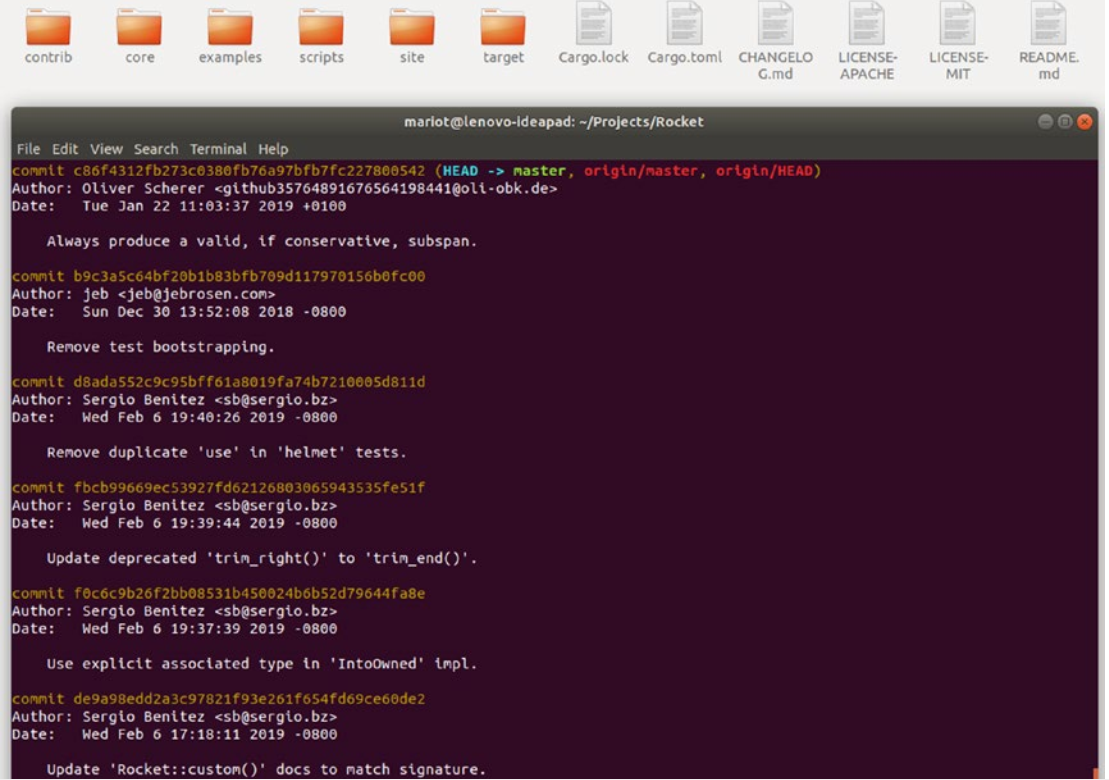Click commit hash b9c3a5c64bf20b1b83bfb709d117970156b0fc00
The width and height of the screenshot is (1109, 780).
[x=249, y=277]
